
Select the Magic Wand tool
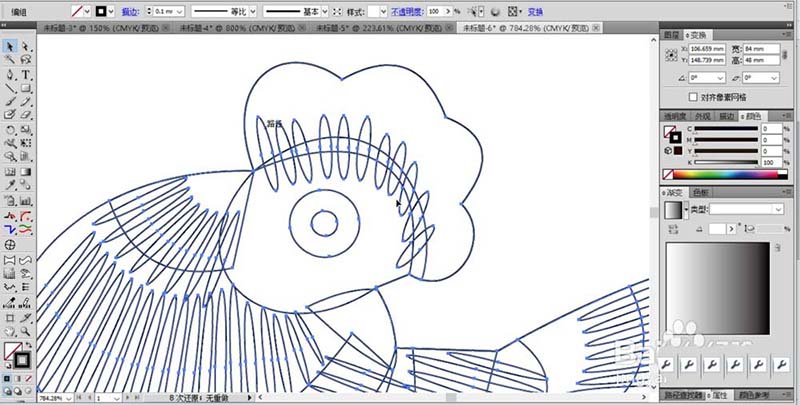point(10,60)
